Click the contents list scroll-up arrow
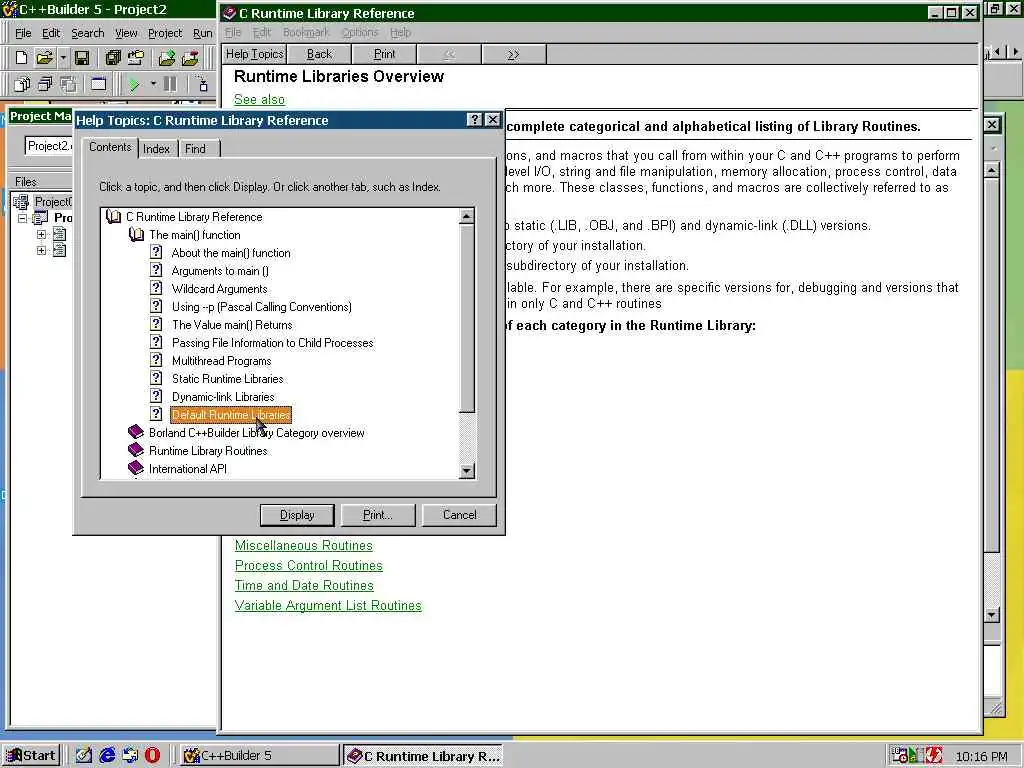Image resolution: width=1024 pixels, height=768 pixels. tap(466, 216)
